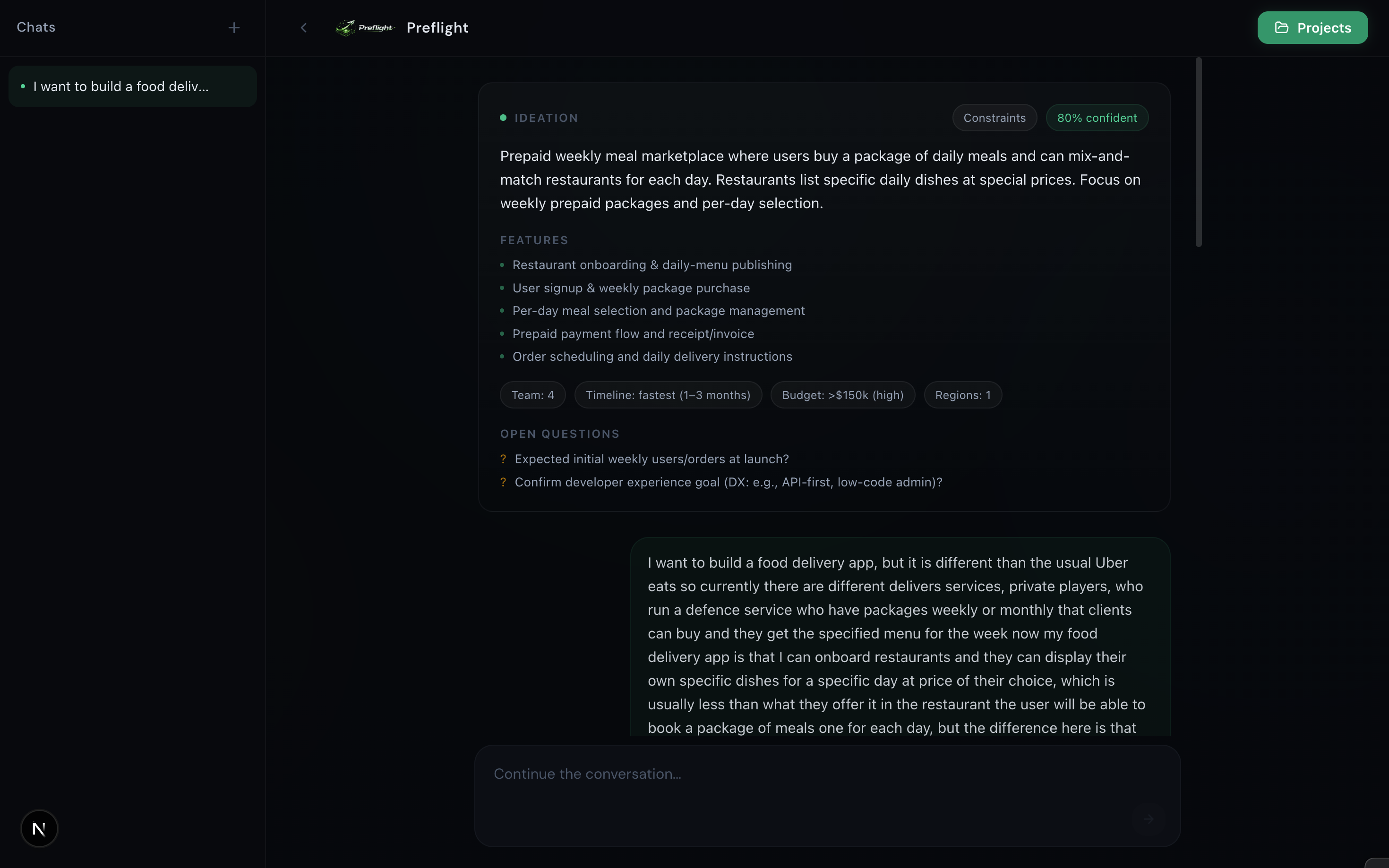Image resolution: width=1389 pixels, height=868 pixels.
Task: Click the folder icon in Projects
Action: (1282, 27)
